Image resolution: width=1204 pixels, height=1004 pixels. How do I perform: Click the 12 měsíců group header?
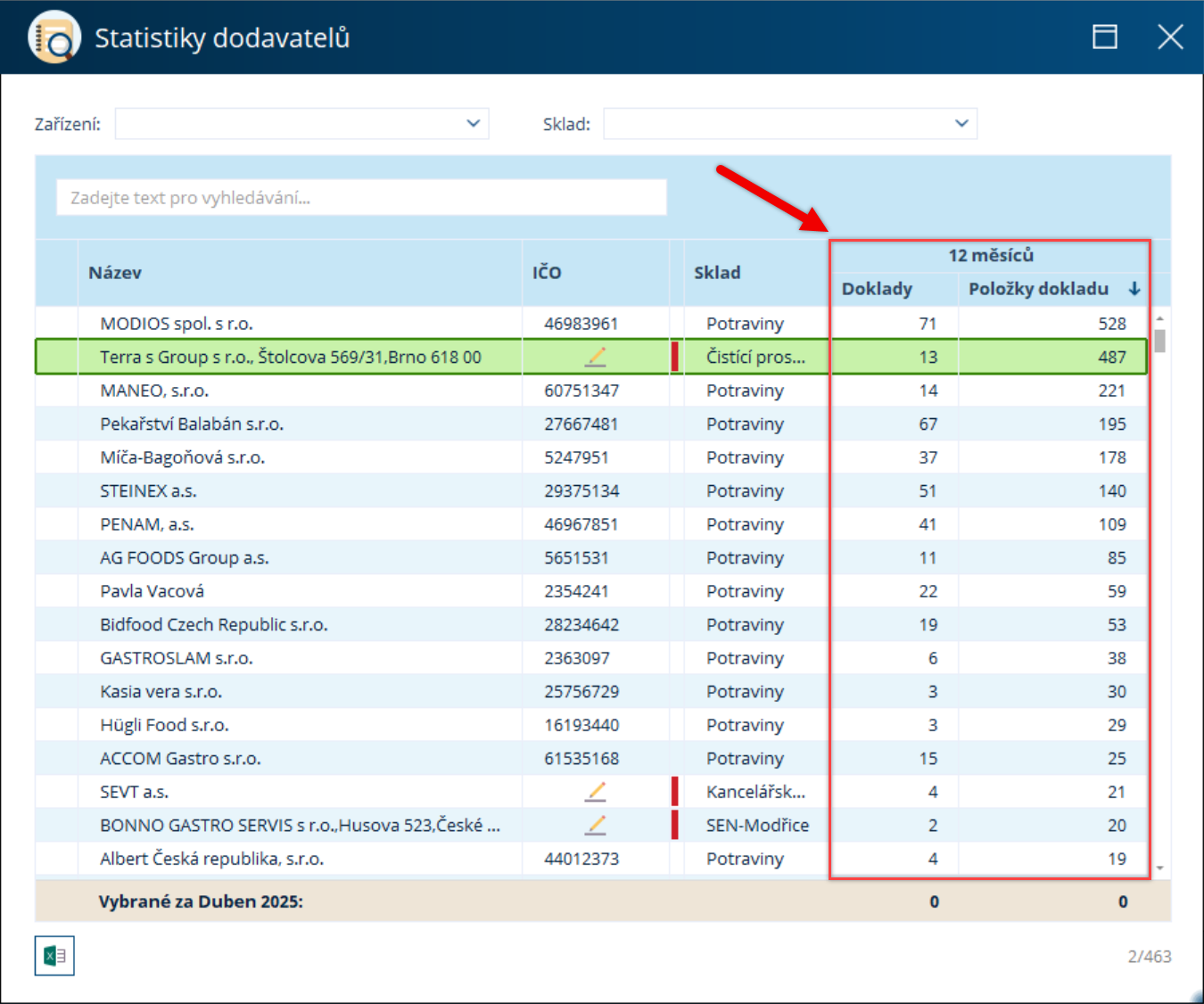(x=991, y=255)
